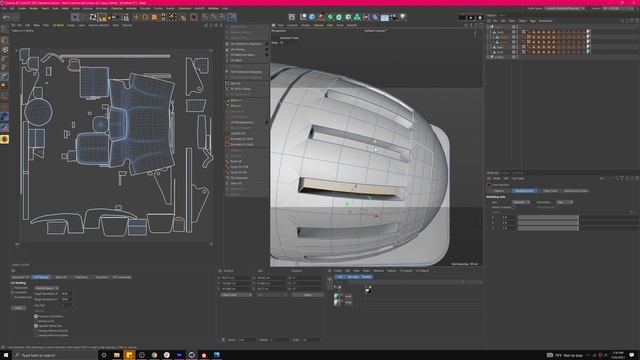Click the blue C-circle icon above the viewport
The image size is (640, 360).
[312, 17]
